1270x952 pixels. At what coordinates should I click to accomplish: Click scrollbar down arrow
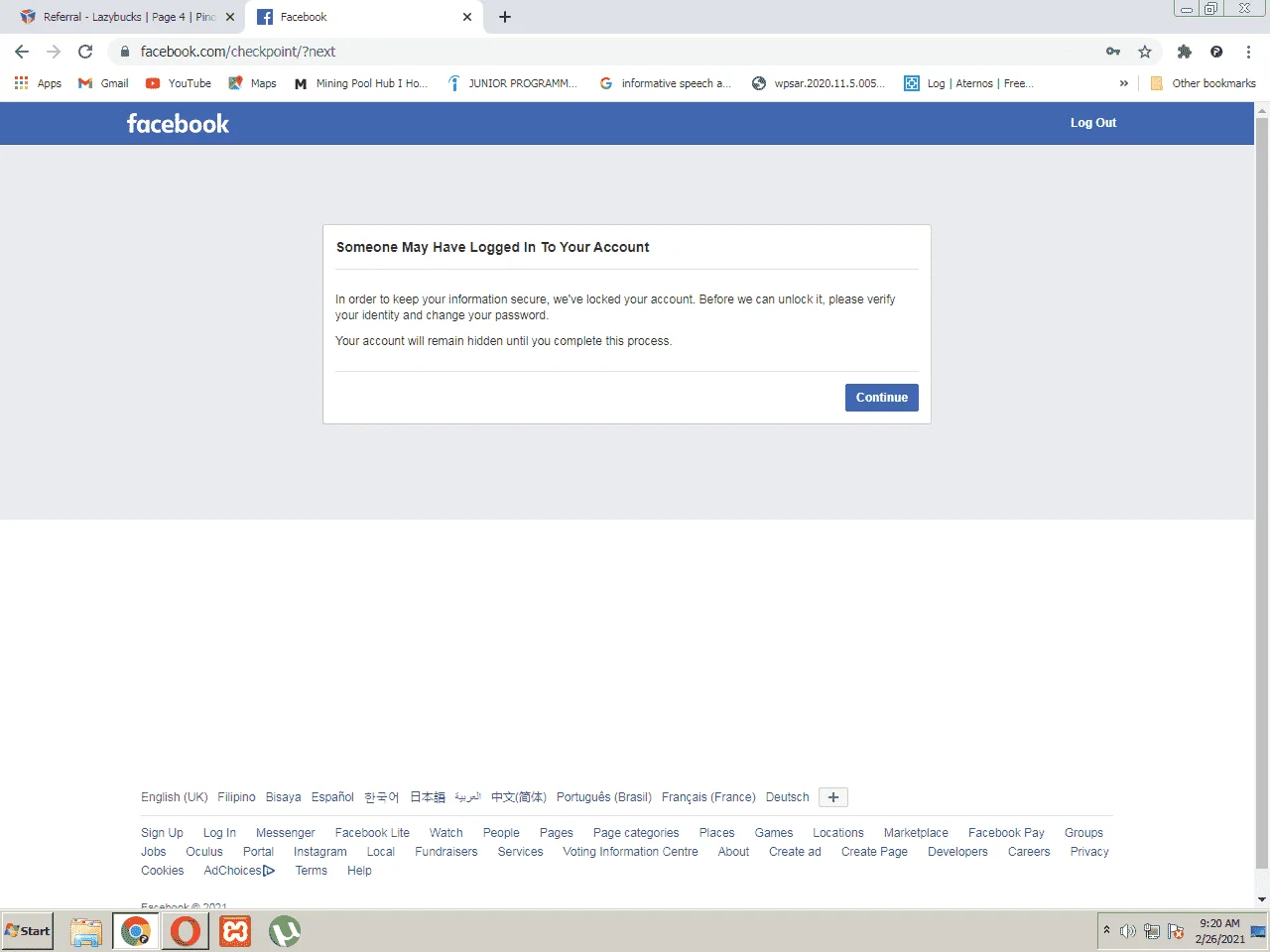pos(1262,899)
